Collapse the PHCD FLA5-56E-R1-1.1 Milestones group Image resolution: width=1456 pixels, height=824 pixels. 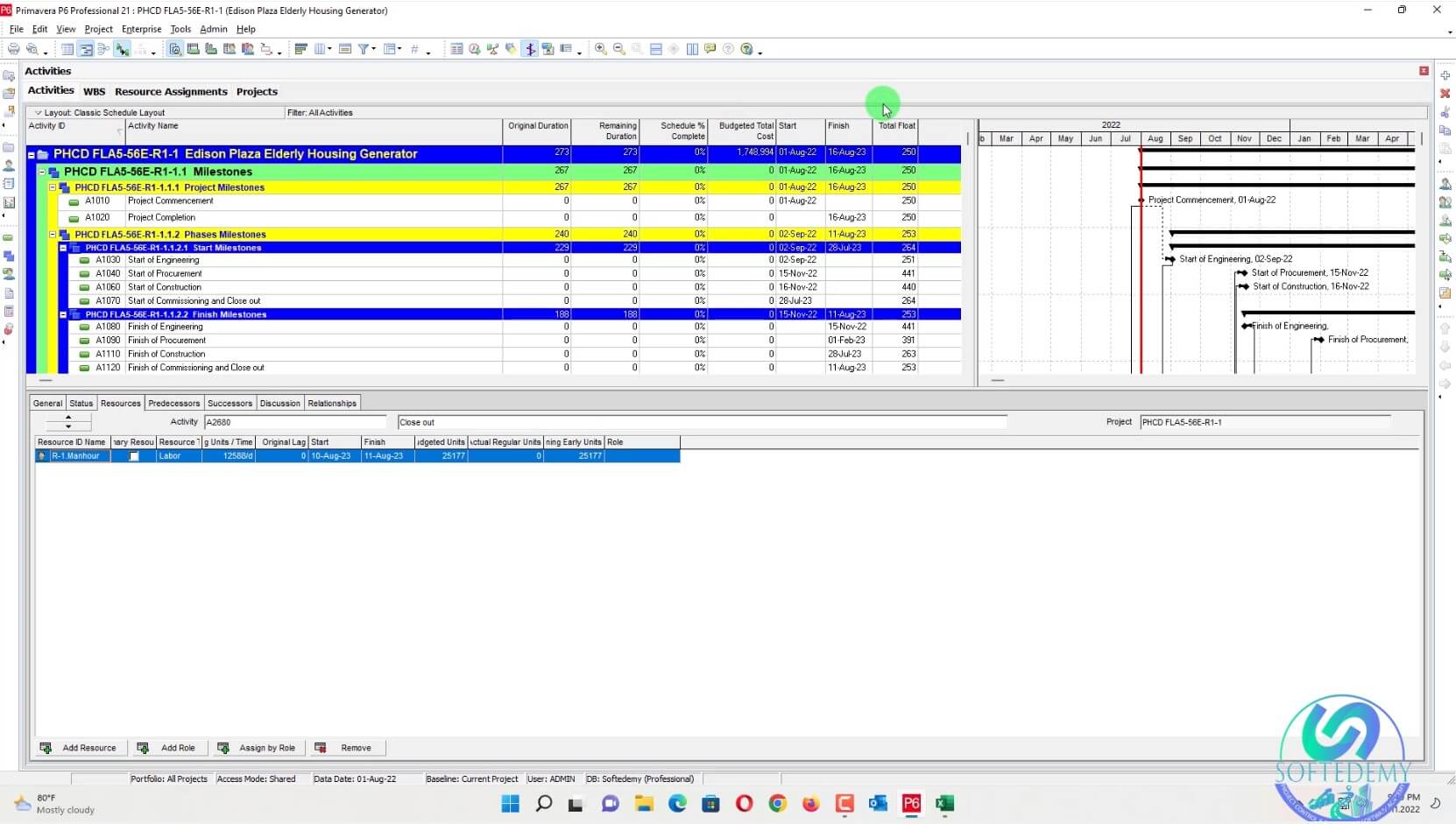[x=41, y=172]
